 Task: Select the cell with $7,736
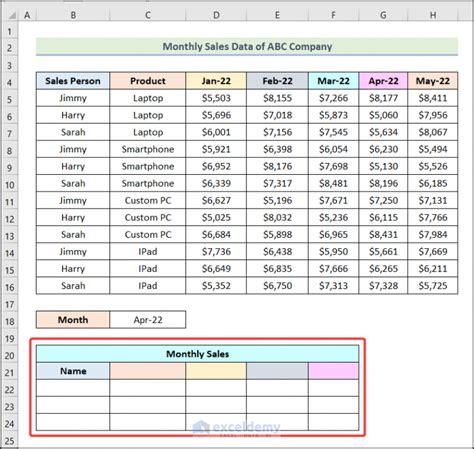pyautogui.click(x=216, y=251)
